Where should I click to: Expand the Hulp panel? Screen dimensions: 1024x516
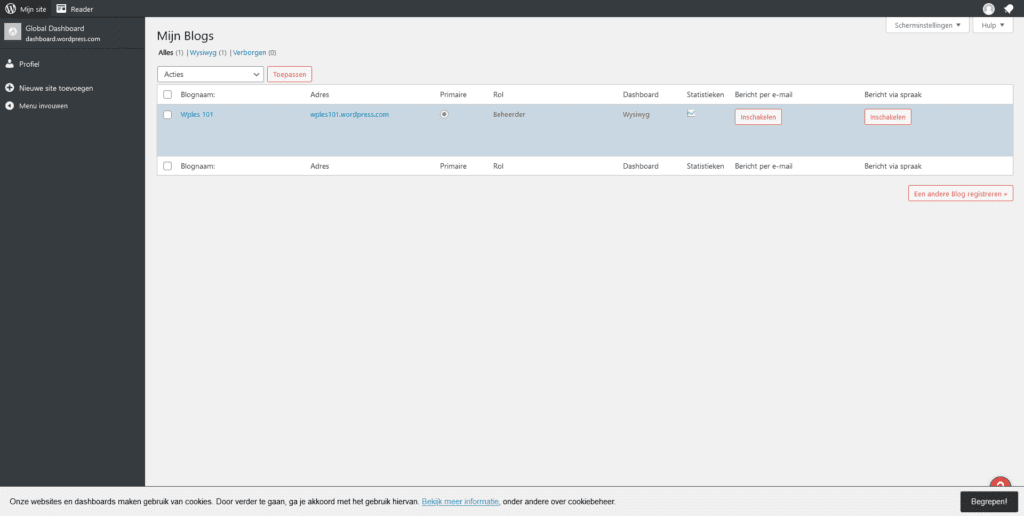tap(993, 25)
